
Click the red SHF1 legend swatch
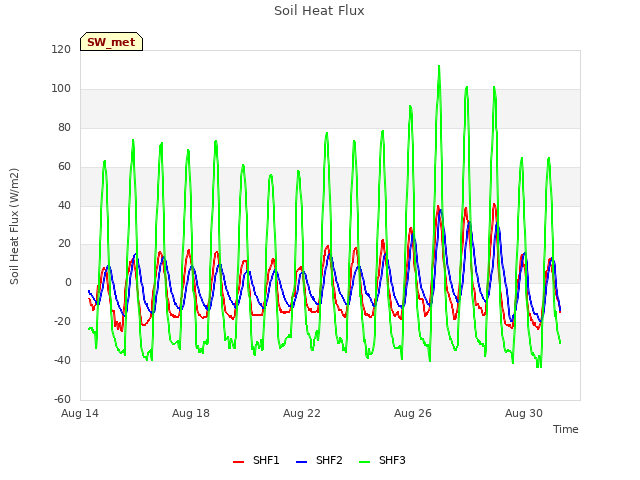point(238,462)
